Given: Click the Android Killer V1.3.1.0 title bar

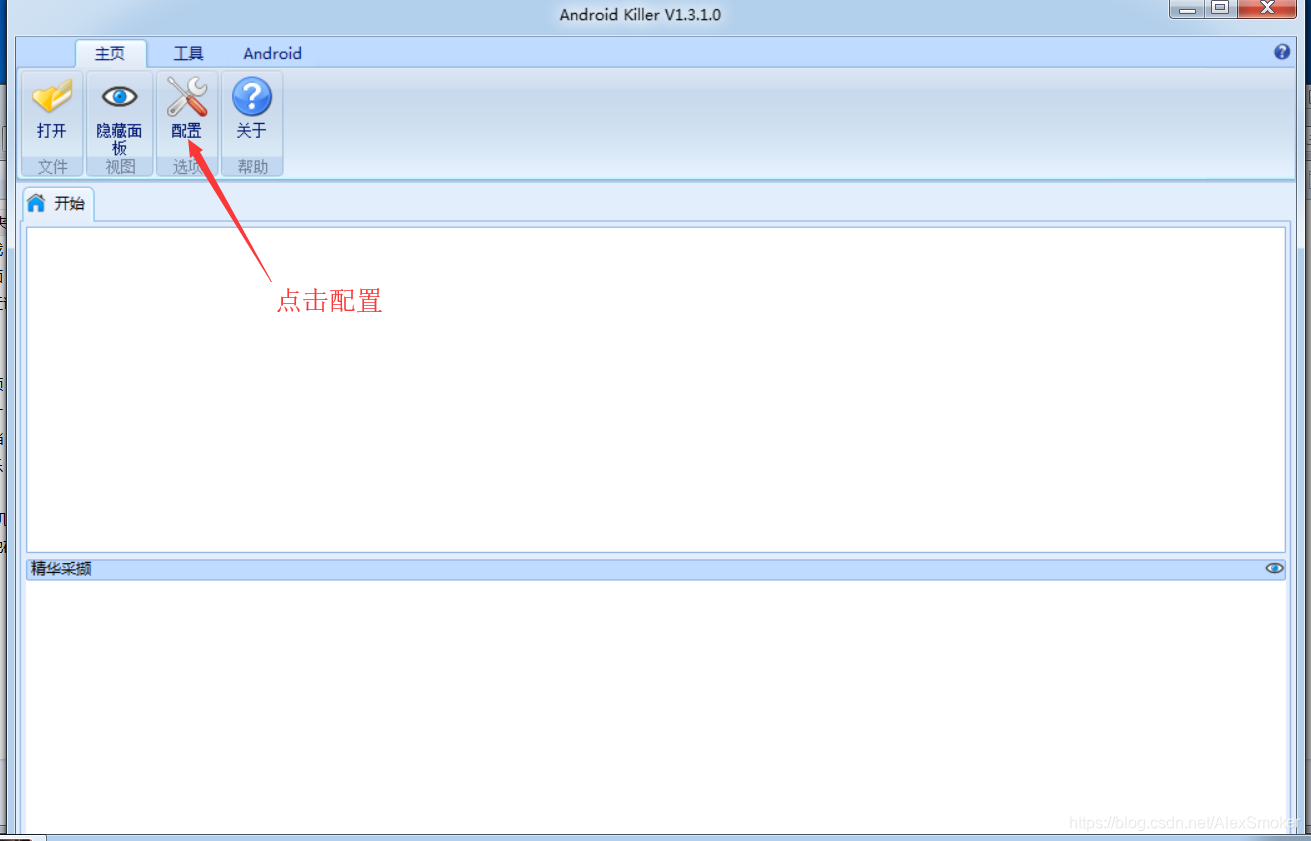Looking at the screenshot, I should pos(640,15).
